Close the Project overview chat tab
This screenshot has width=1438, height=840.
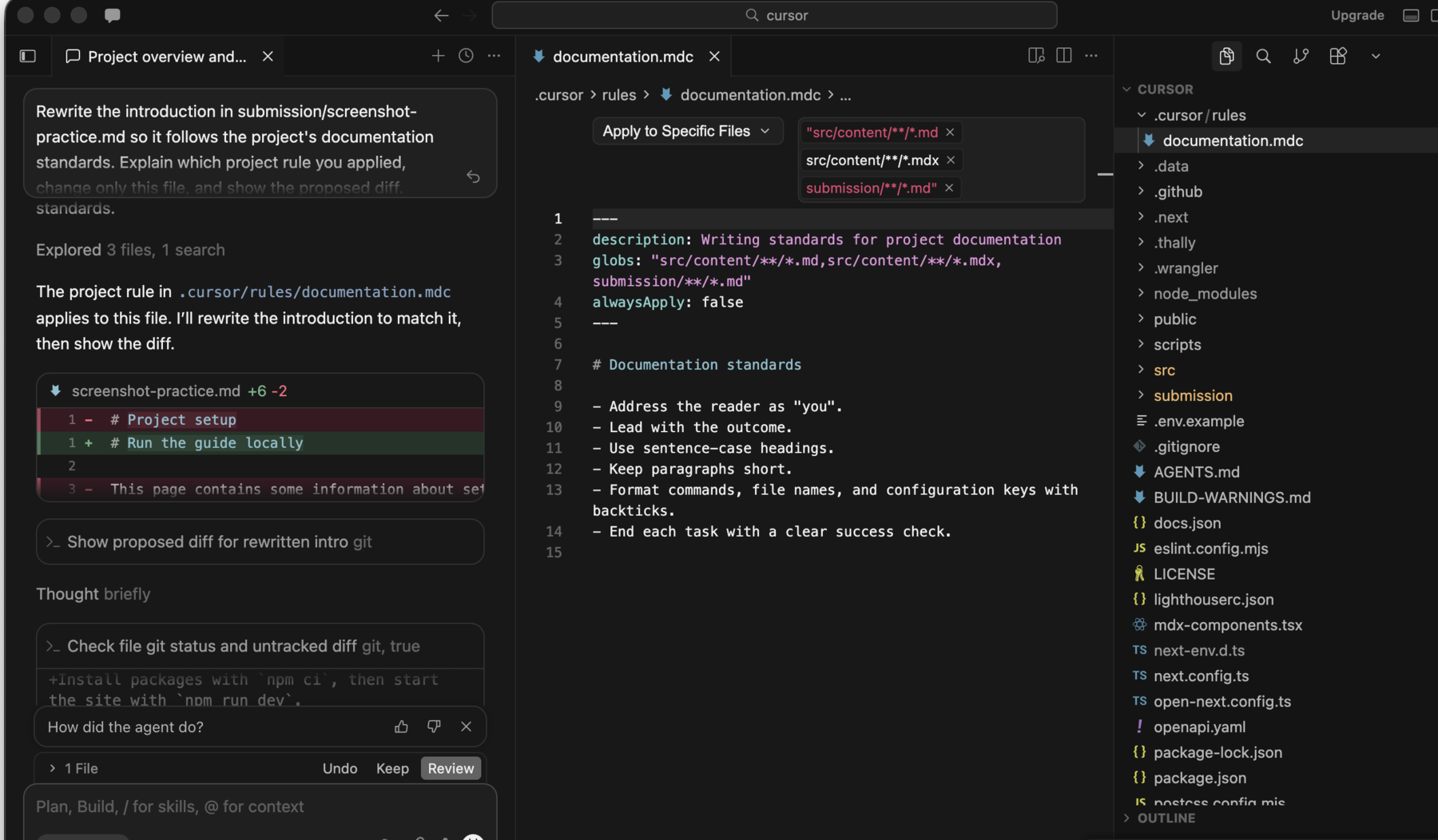tap(268, 56)
